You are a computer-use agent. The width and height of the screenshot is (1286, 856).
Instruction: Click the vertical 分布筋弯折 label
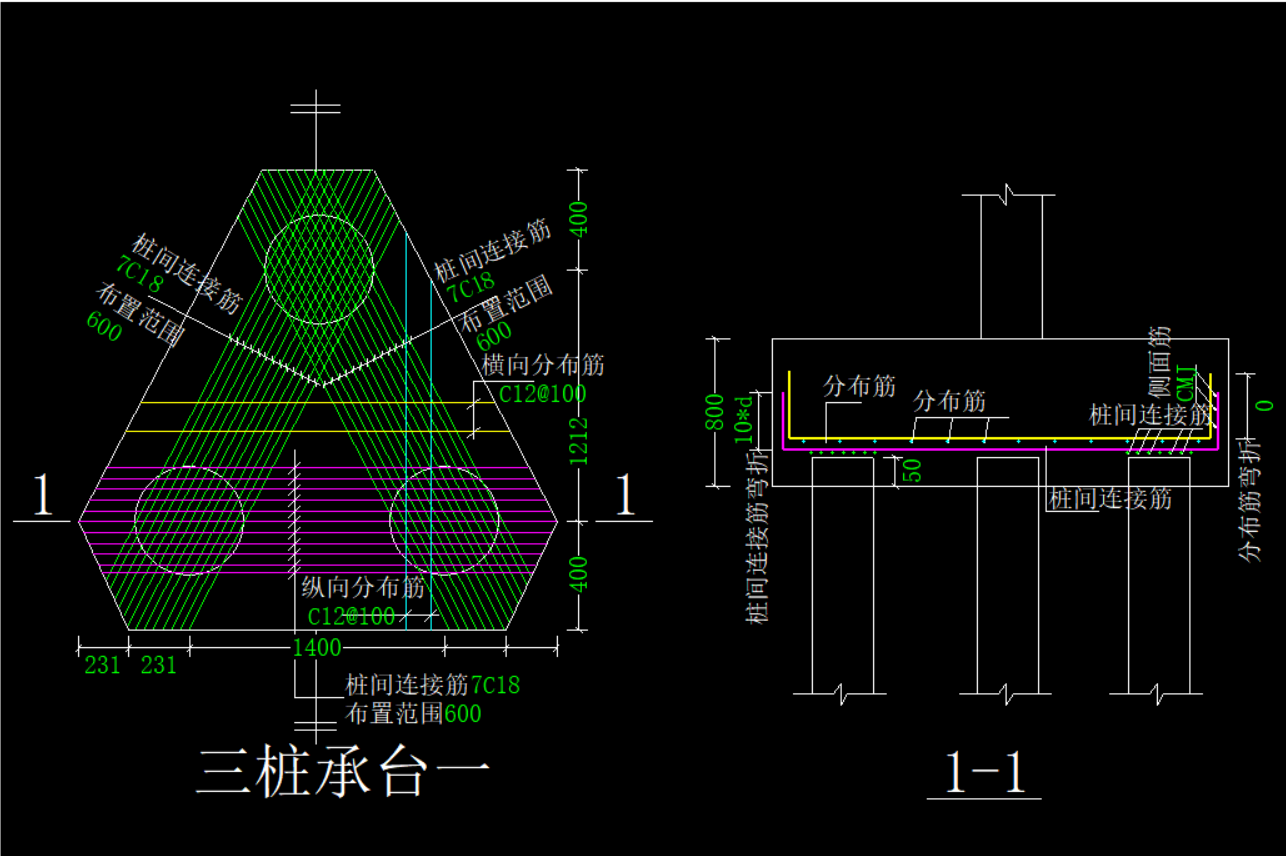(x=1250, y=500)
